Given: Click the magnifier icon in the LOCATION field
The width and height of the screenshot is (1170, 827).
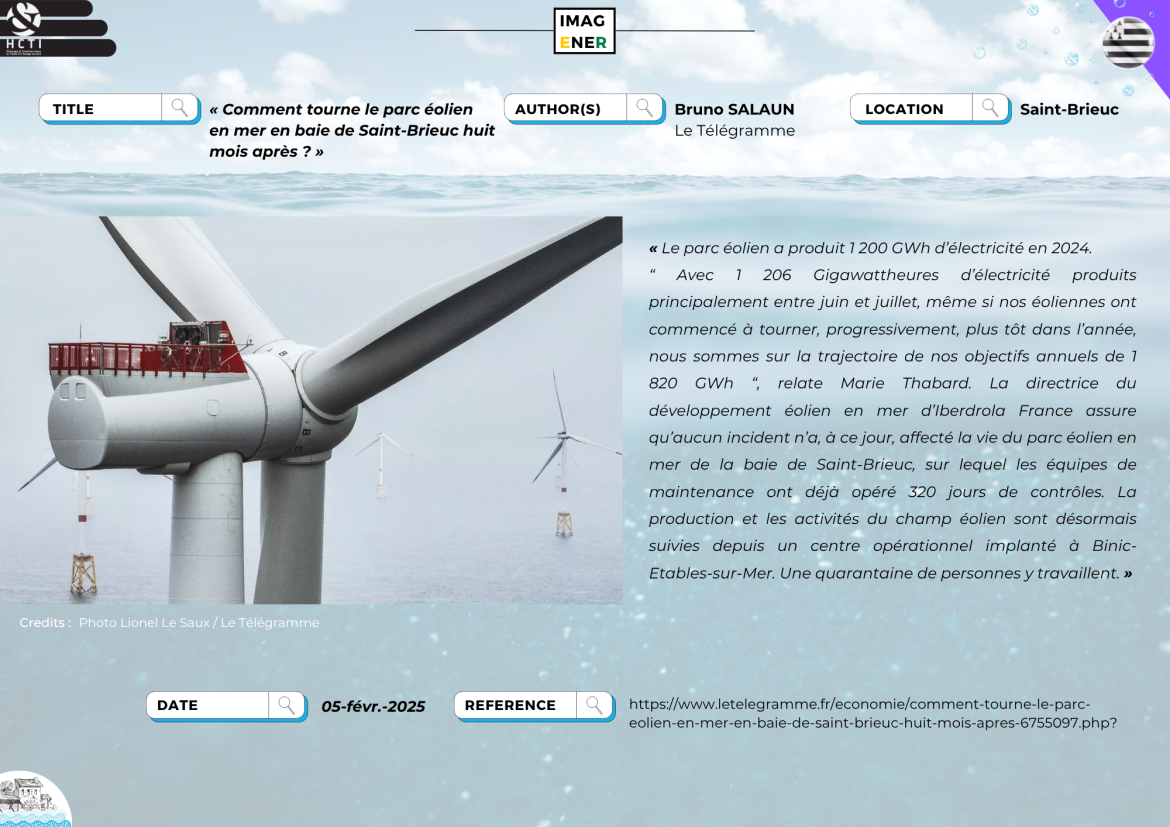Looking at the screenshot, I should [x=990, y=108].
